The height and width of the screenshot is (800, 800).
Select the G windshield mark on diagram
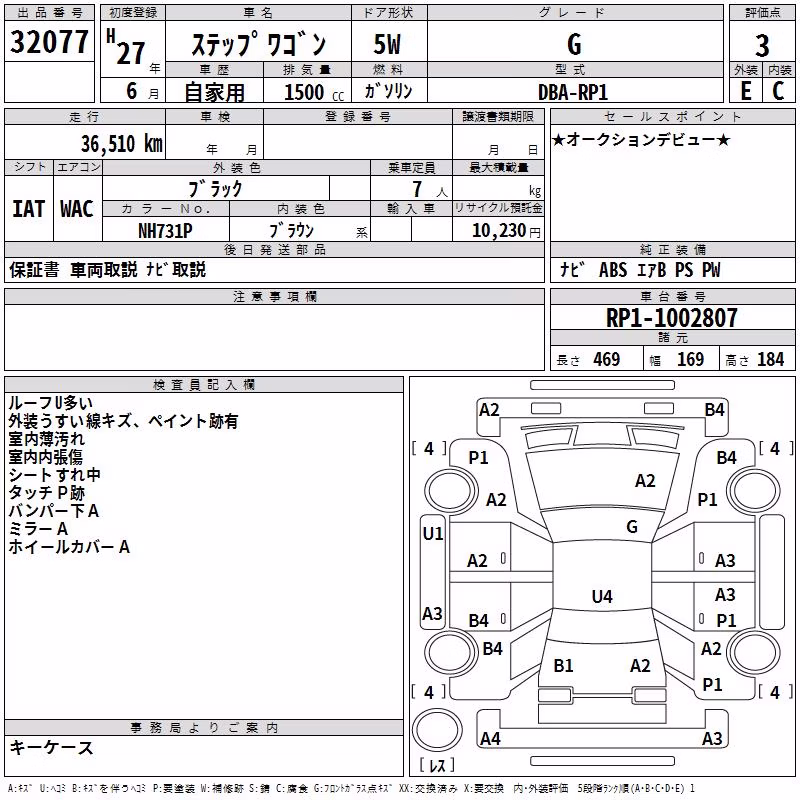632,527
